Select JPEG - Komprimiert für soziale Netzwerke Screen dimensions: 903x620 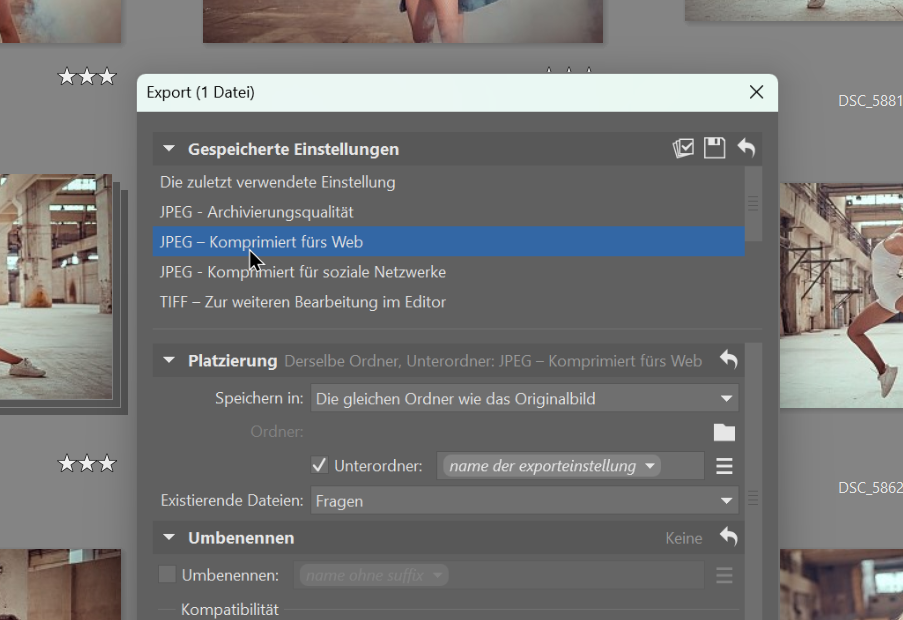point(303,272)
